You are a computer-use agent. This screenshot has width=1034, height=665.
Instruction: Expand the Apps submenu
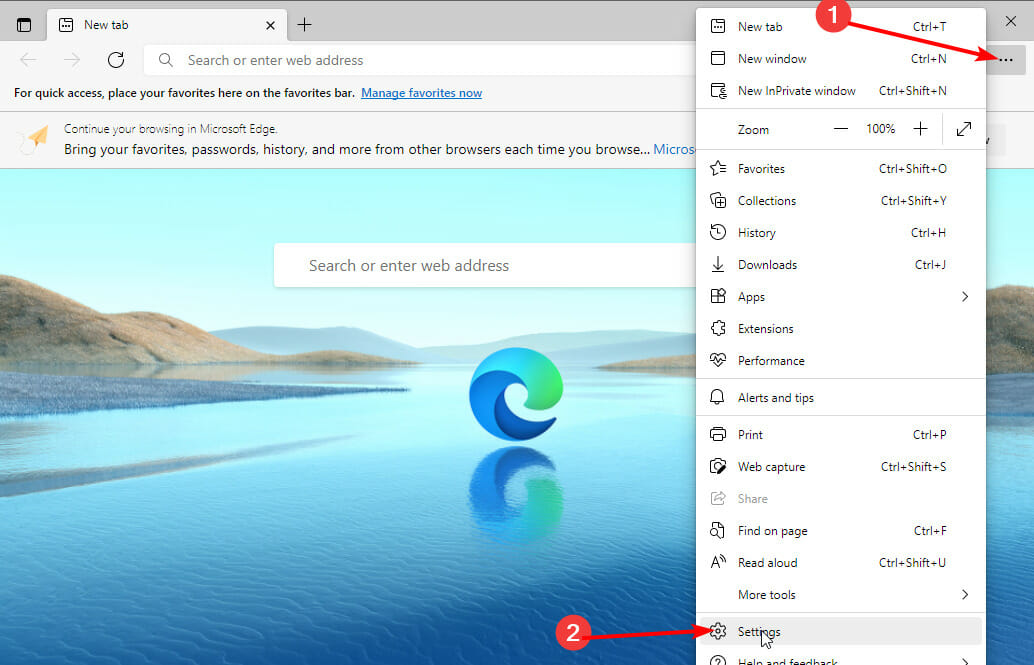point(841,297)
